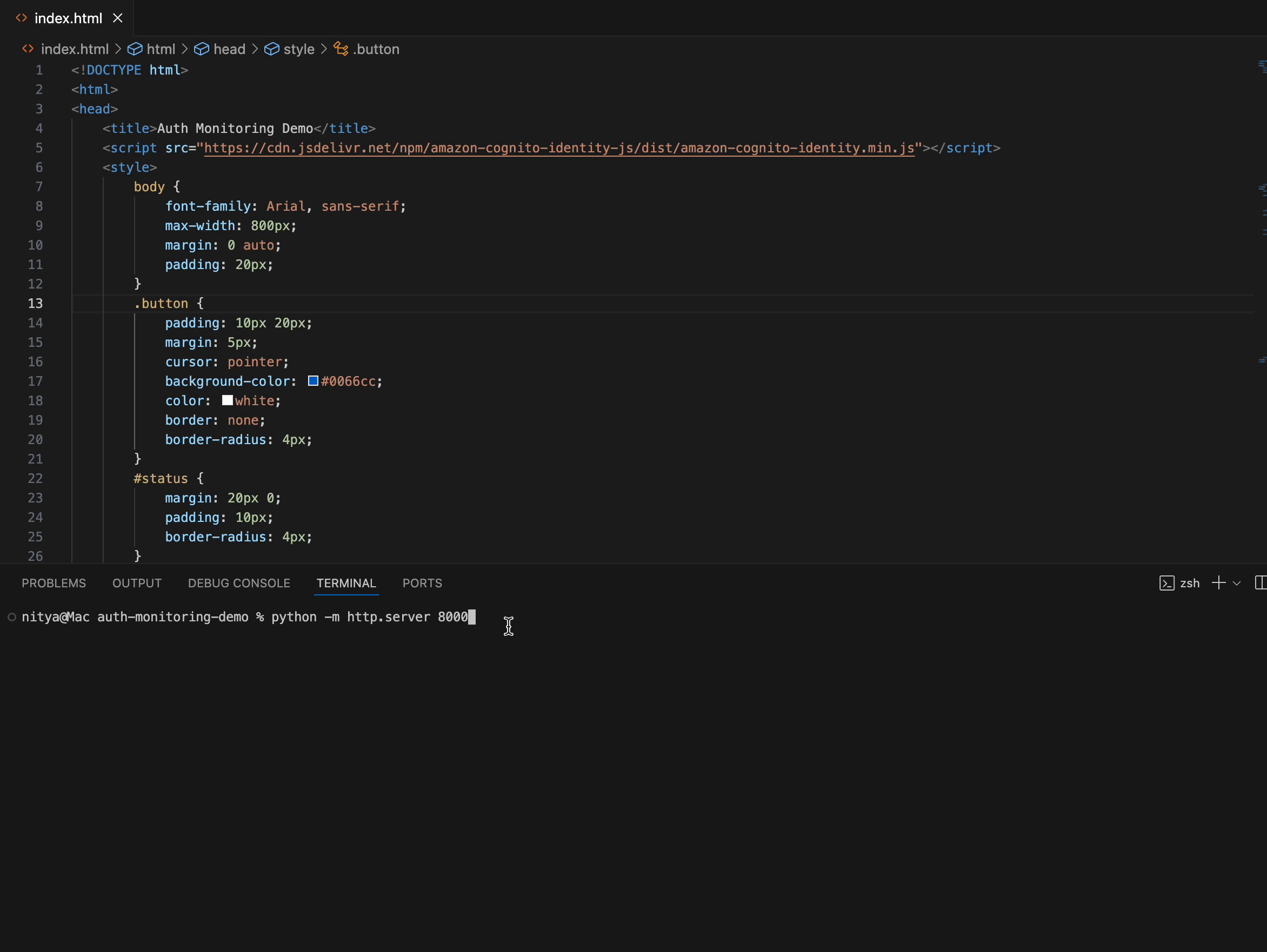The width and height of the screenshot is (1267, 952).
Task: Click the #0066cc background-color swatch
Action: pyautogui.click(x=313, y=381)
